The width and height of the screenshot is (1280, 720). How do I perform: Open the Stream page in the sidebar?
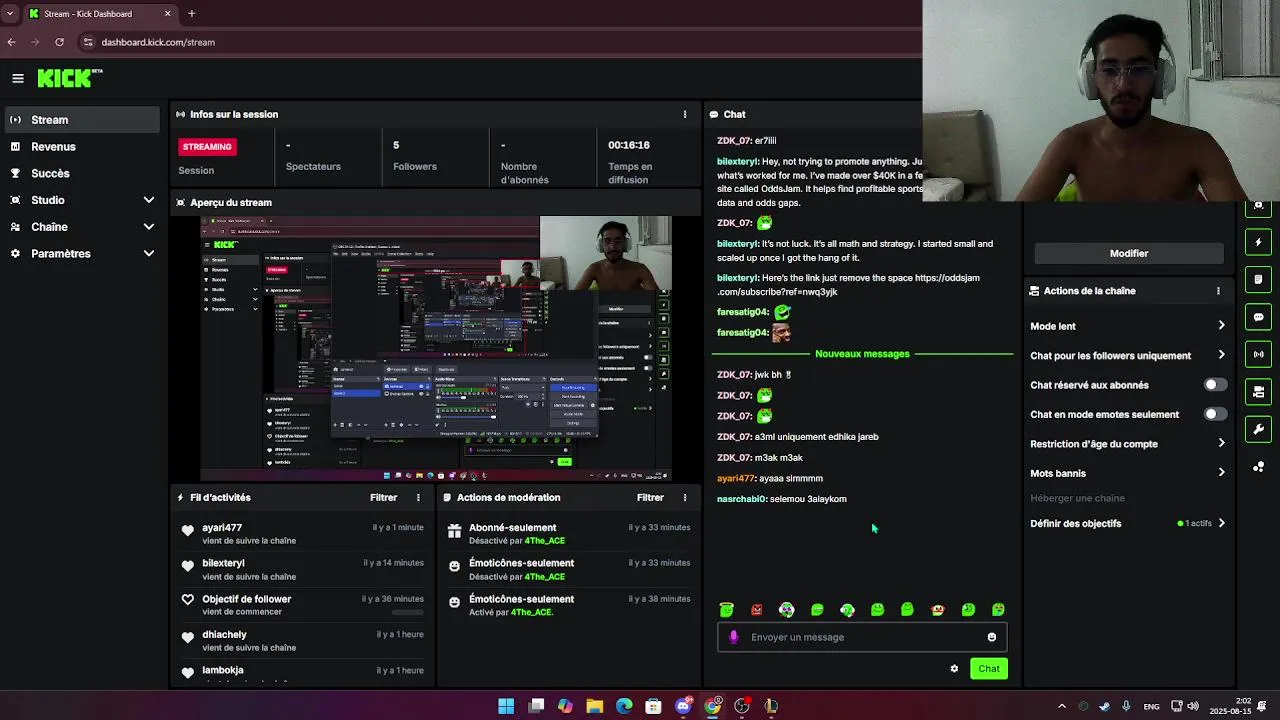click(x=82, y=120)
